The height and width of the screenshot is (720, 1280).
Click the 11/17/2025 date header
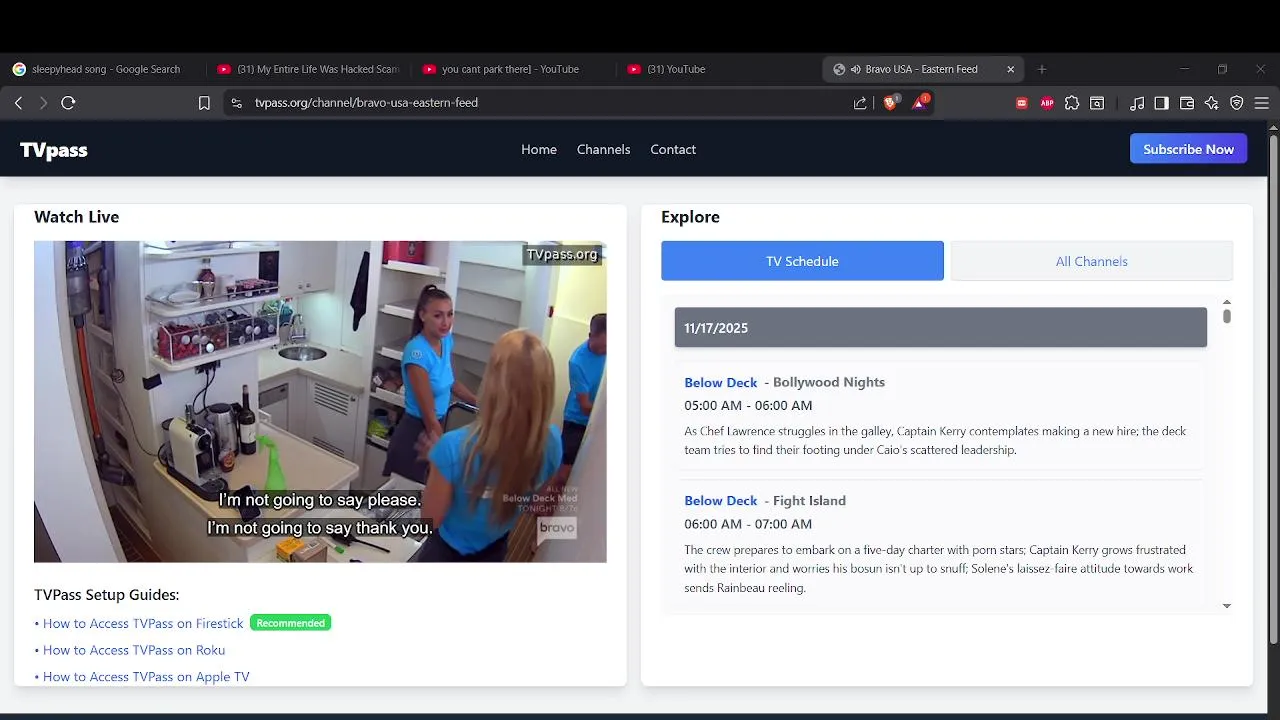[x=941, y=327]
